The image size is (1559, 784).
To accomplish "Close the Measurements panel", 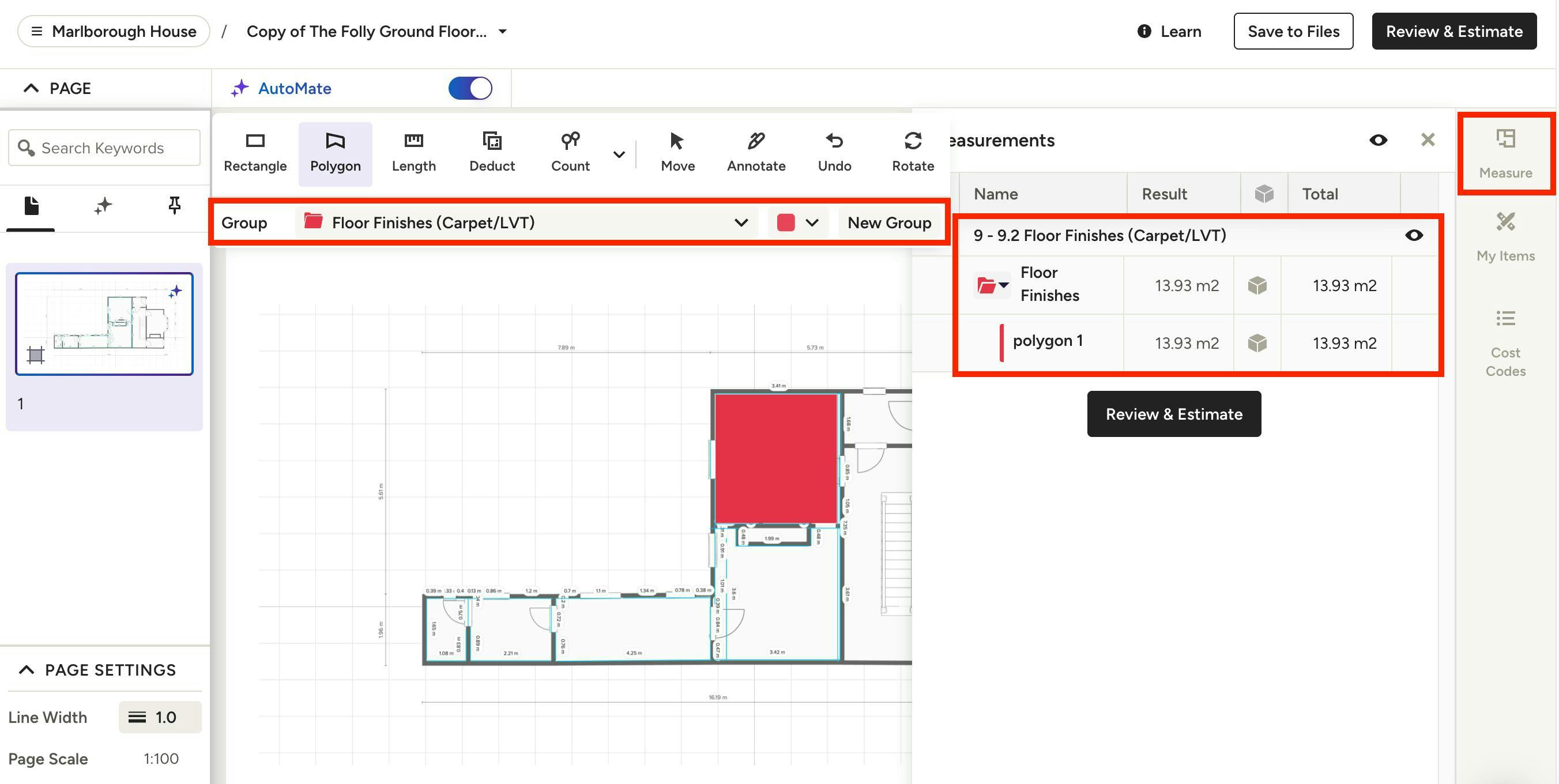I will 1428,140.
